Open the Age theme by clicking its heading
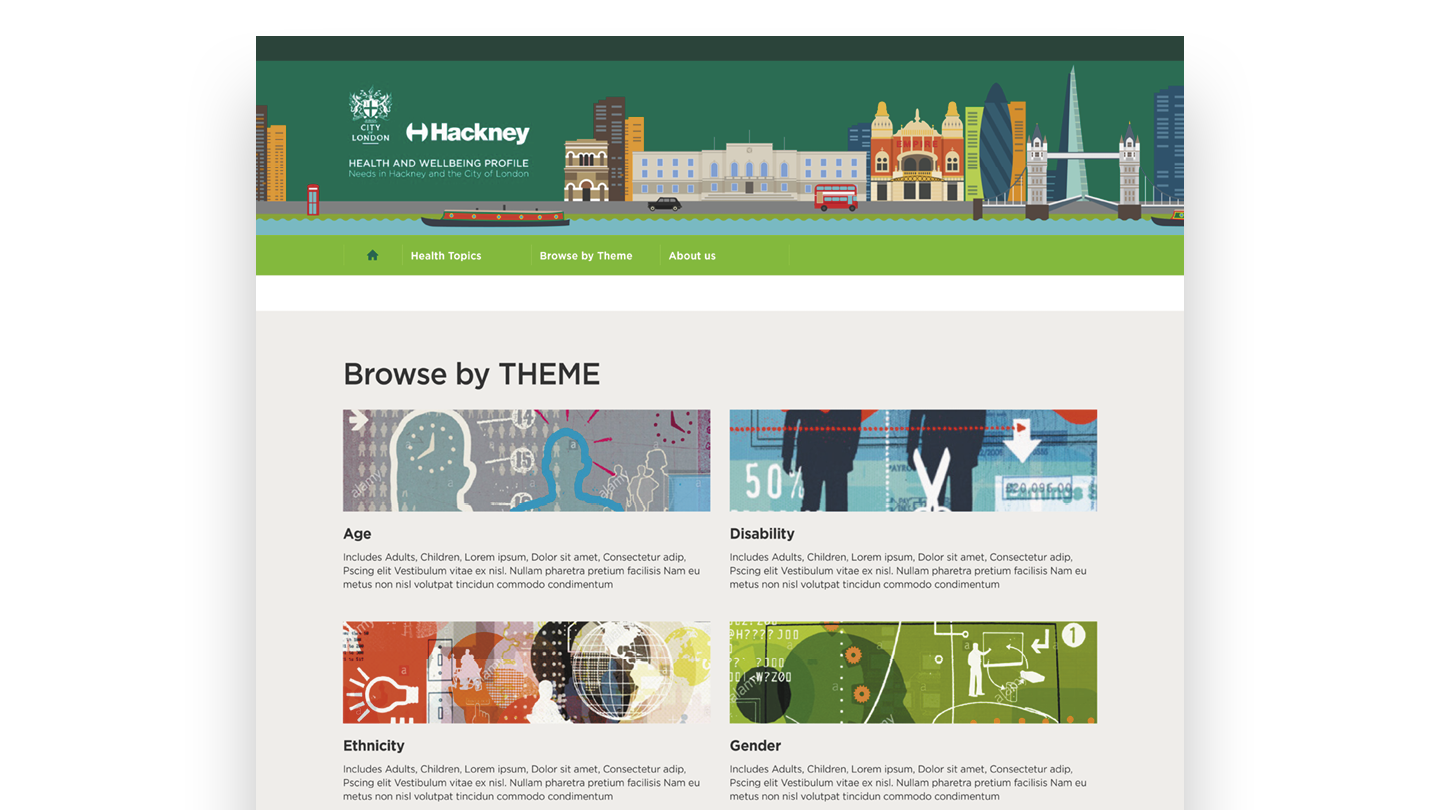The height and width of the screenshot is (810, 1440). click(357, 534)
